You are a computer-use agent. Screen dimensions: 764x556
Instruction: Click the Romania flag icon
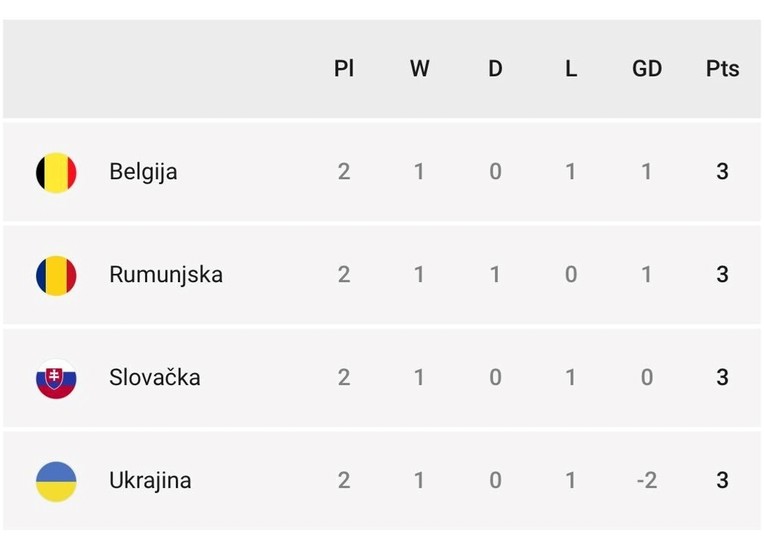click(x=56, y=275)
